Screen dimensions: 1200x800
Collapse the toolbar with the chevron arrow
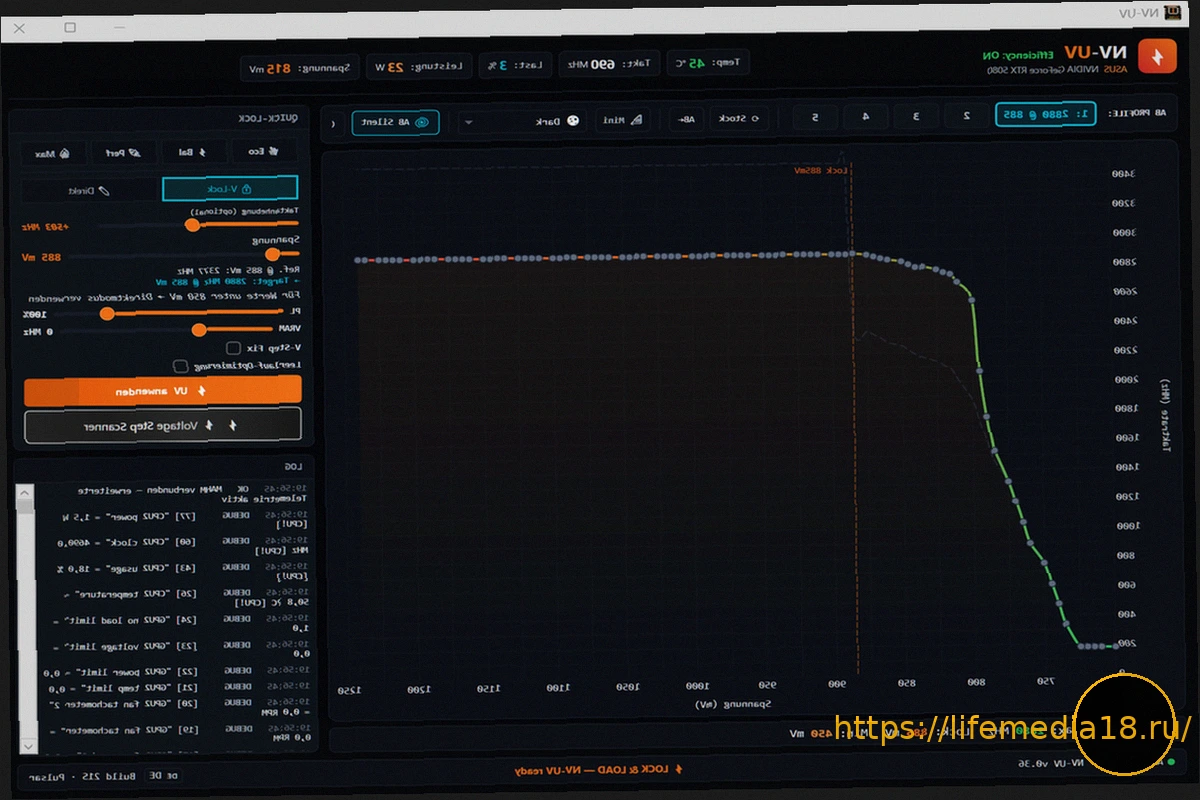click(333, 122)
